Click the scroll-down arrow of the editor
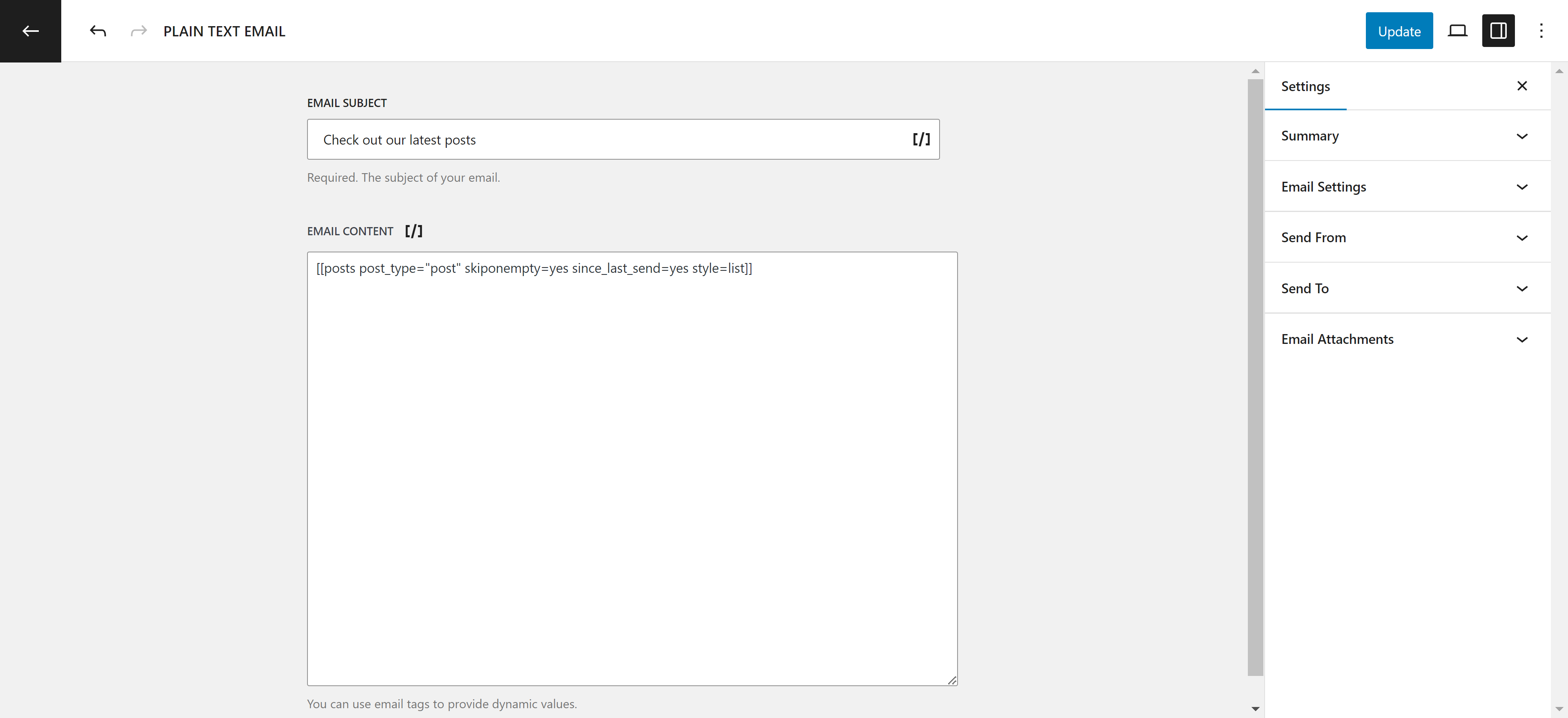1568x718 pixels. pos(1255,709)
